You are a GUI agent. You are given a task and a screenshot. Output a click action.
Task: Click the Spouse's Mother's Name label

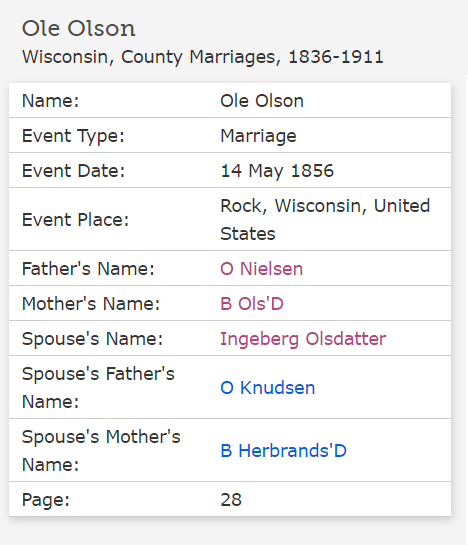101,450
